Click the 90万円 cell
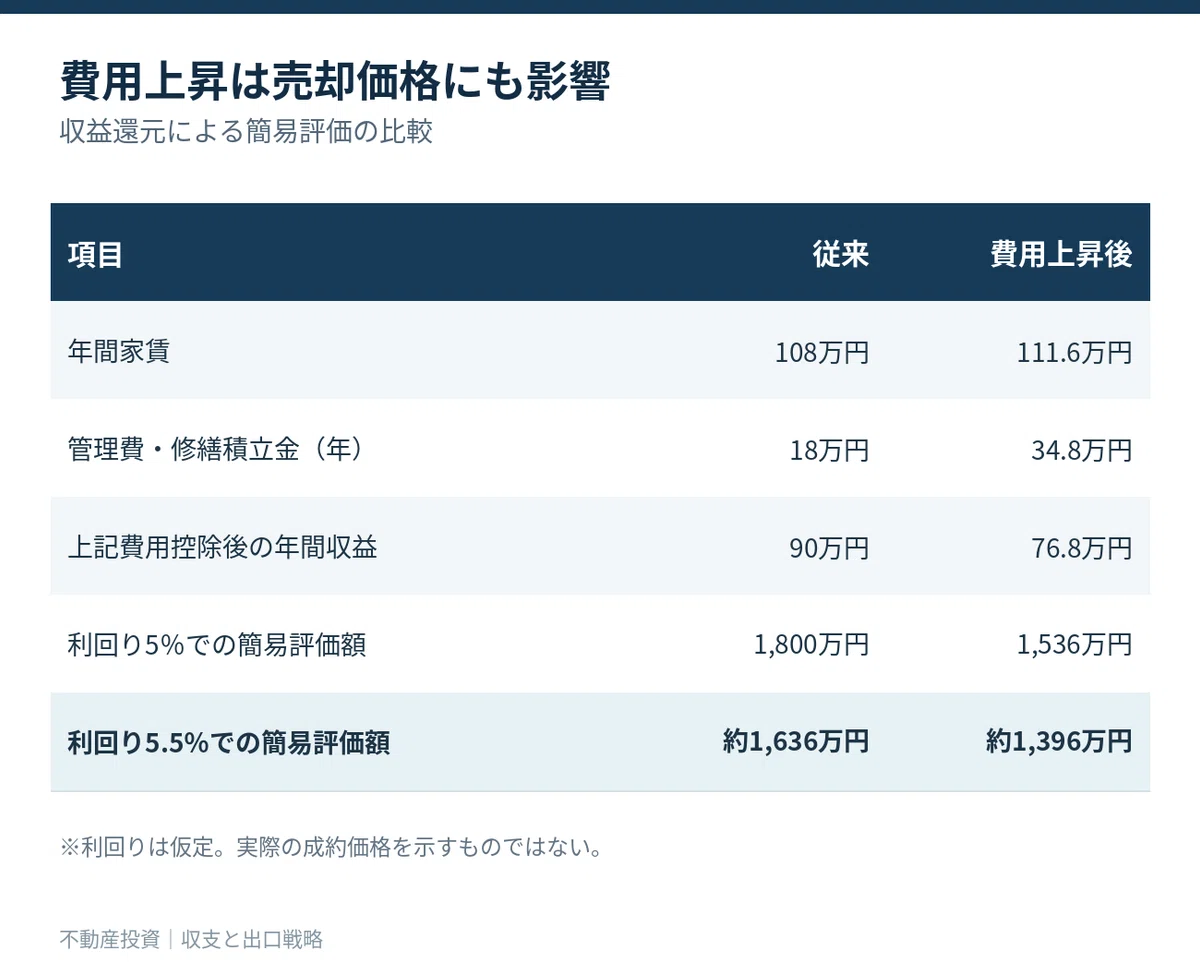1200x975 pixels. 829,548
